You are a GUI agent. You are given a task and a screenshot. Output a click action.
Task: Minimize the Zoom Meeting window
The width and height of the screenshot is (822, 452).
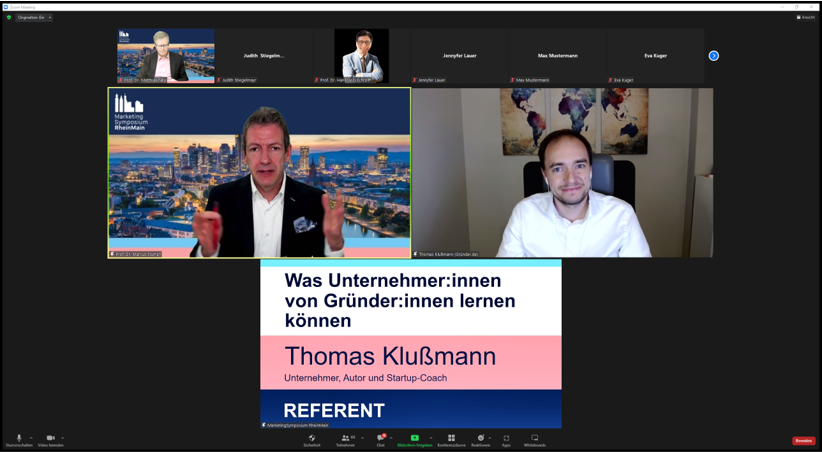[783, 7]
